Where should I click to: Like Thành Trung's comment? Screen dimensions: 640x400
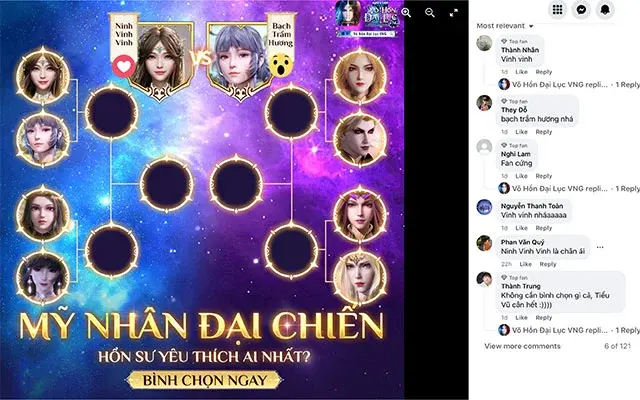[521, 317]
